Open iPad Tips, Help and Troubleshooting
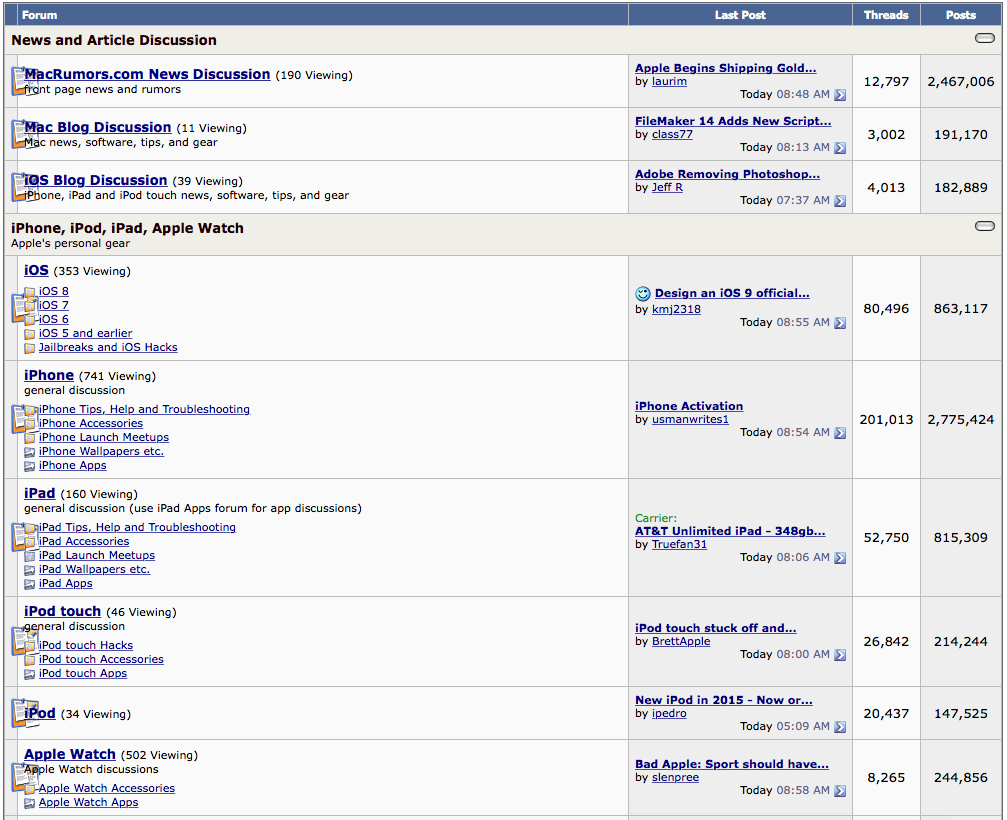Screen dimensions: 1007x820 tap(137, 527)
